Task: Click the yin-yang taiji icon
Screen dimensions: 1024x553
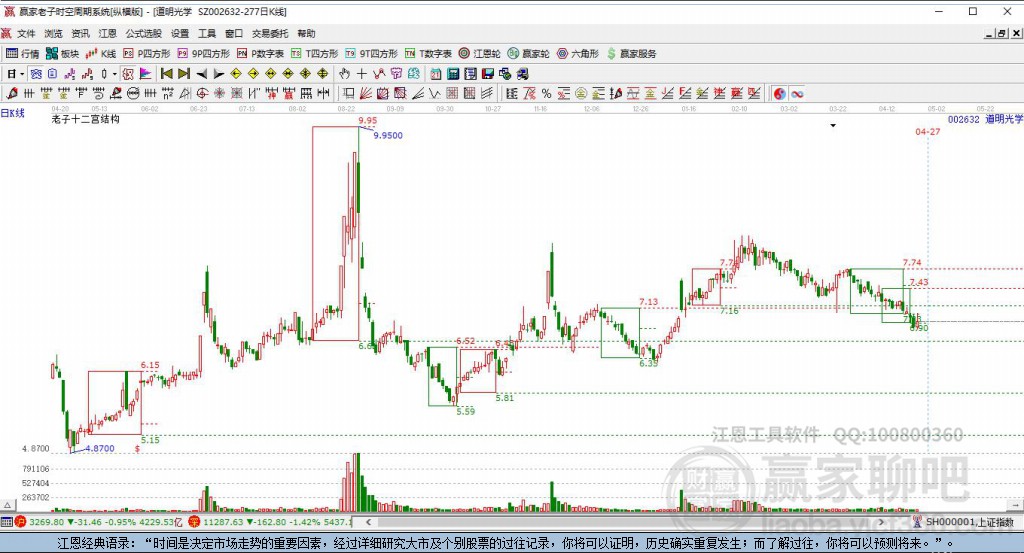Action: [x=780, y=93]
